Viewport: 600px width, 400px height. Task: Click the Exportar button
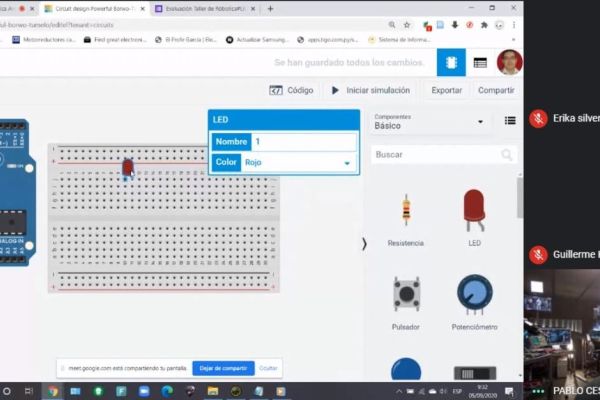446,90
